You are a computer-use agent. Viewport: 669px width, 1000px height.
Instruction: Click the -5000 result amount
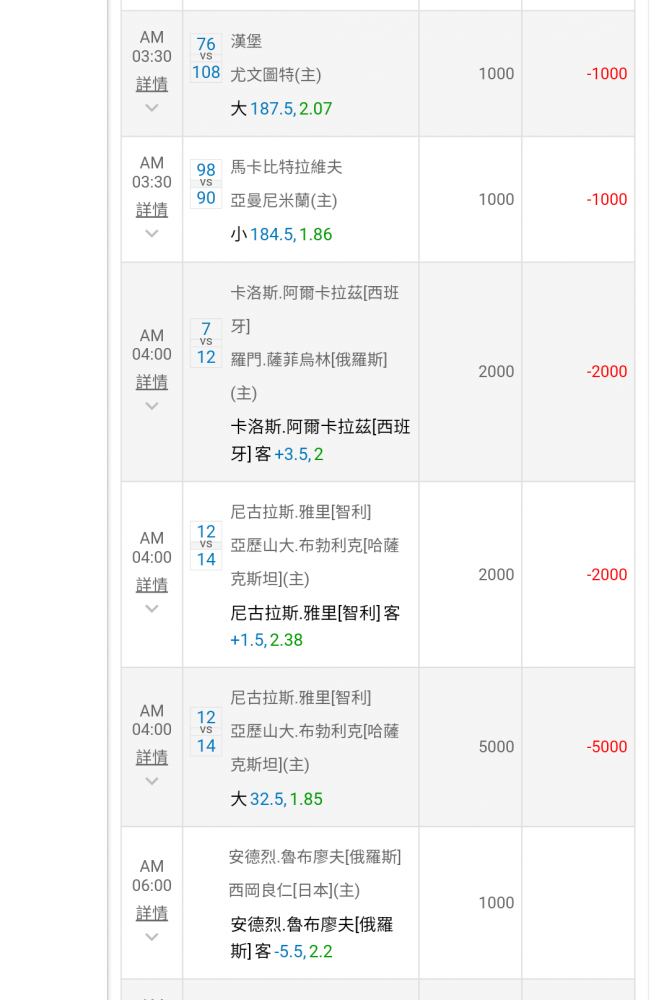point(607,746)
